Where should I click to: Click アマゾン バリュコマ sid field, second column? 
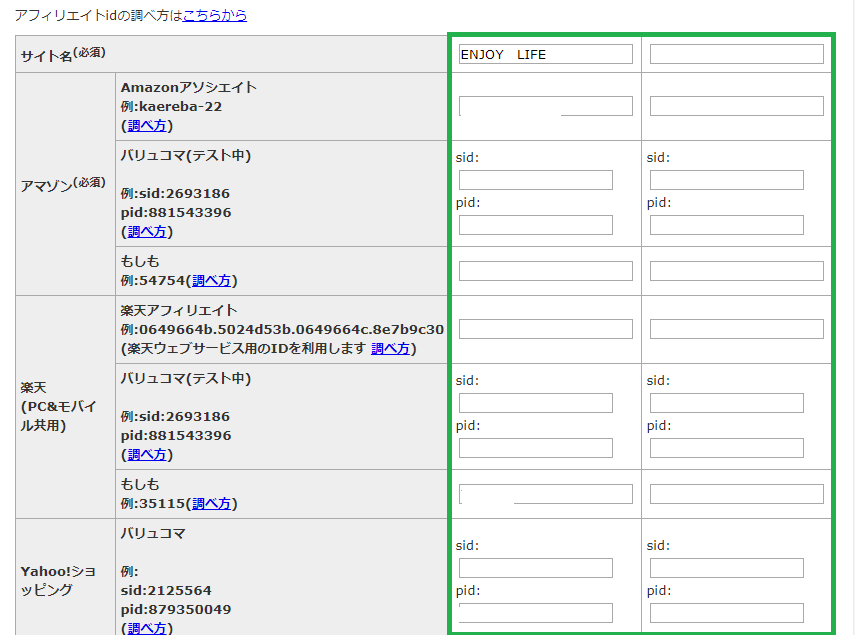[x=726, y=180]
